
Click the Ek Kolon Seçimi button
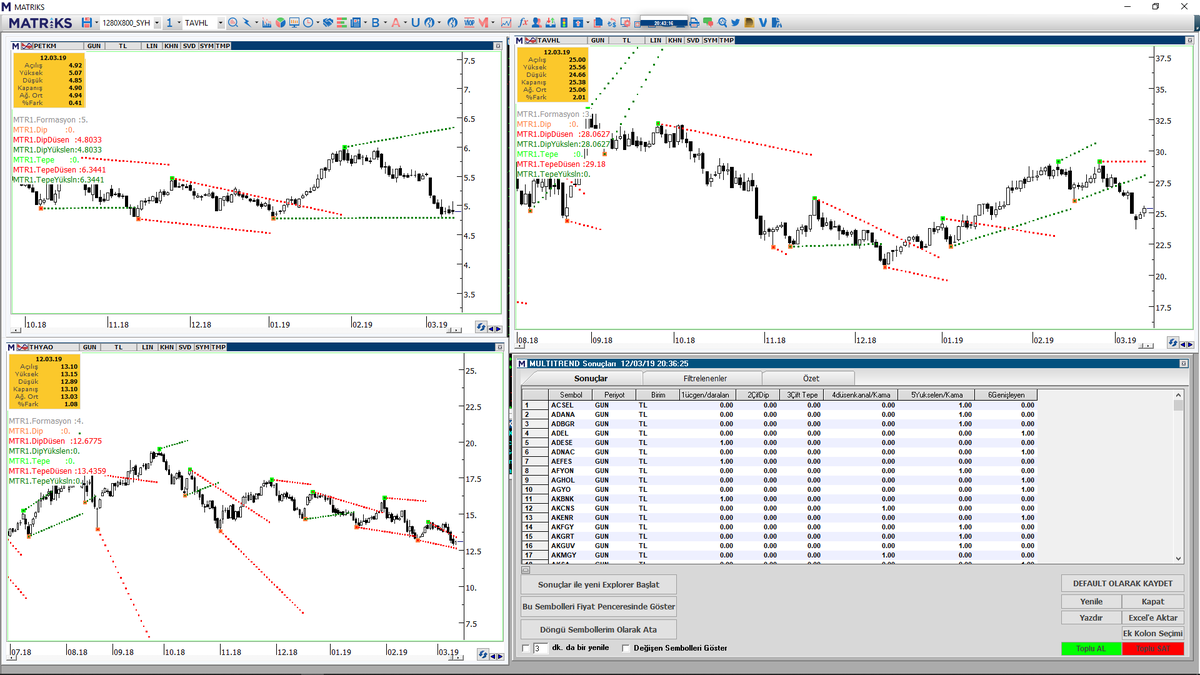1152,634
